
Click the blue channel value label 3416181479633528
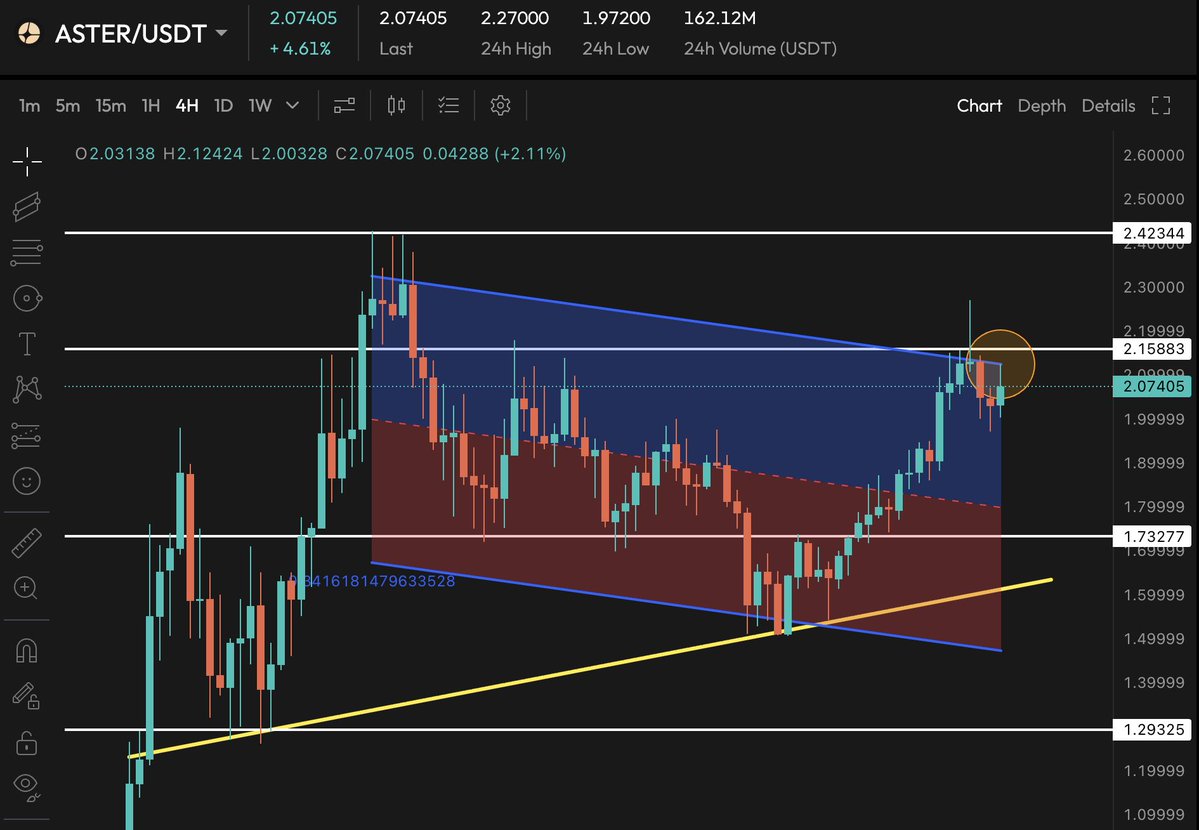[x=372, y=581]
